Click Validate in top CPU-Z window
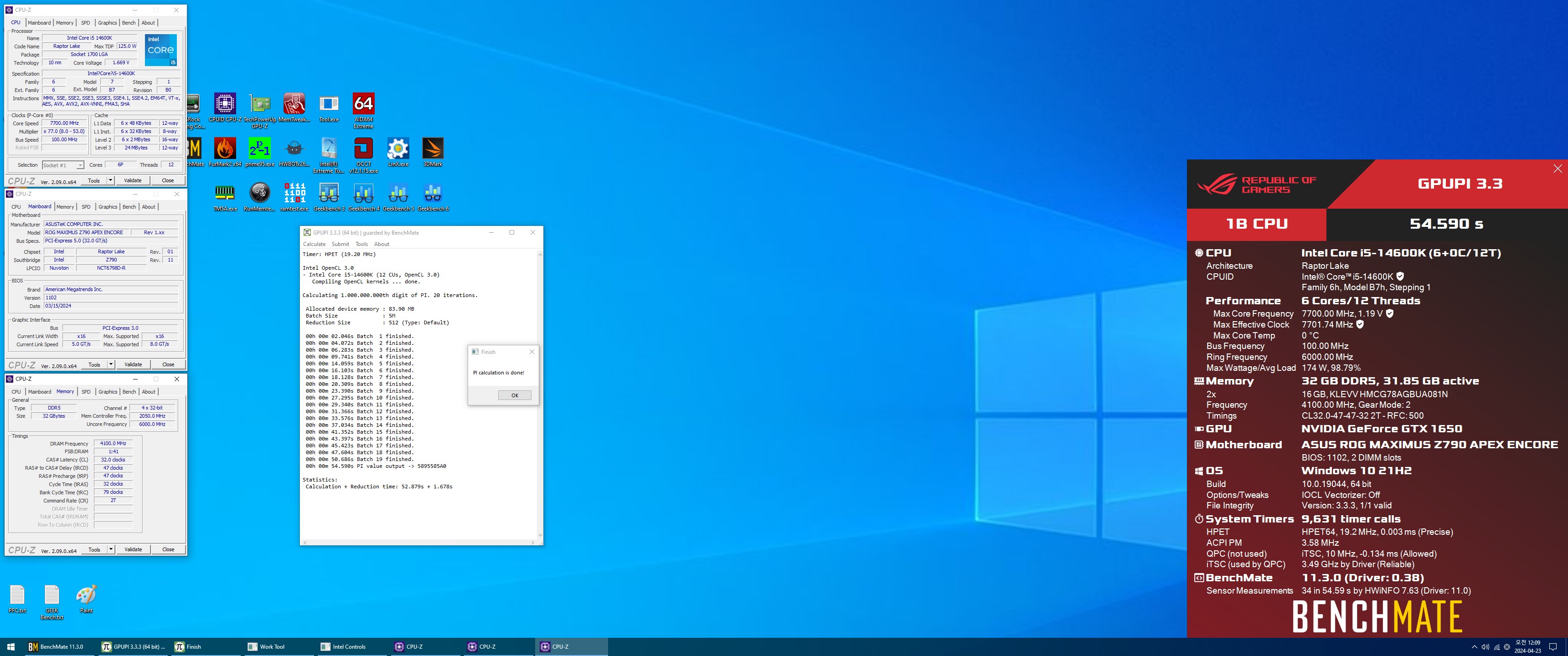1568x656 pixels. click(x=133, y=180)
